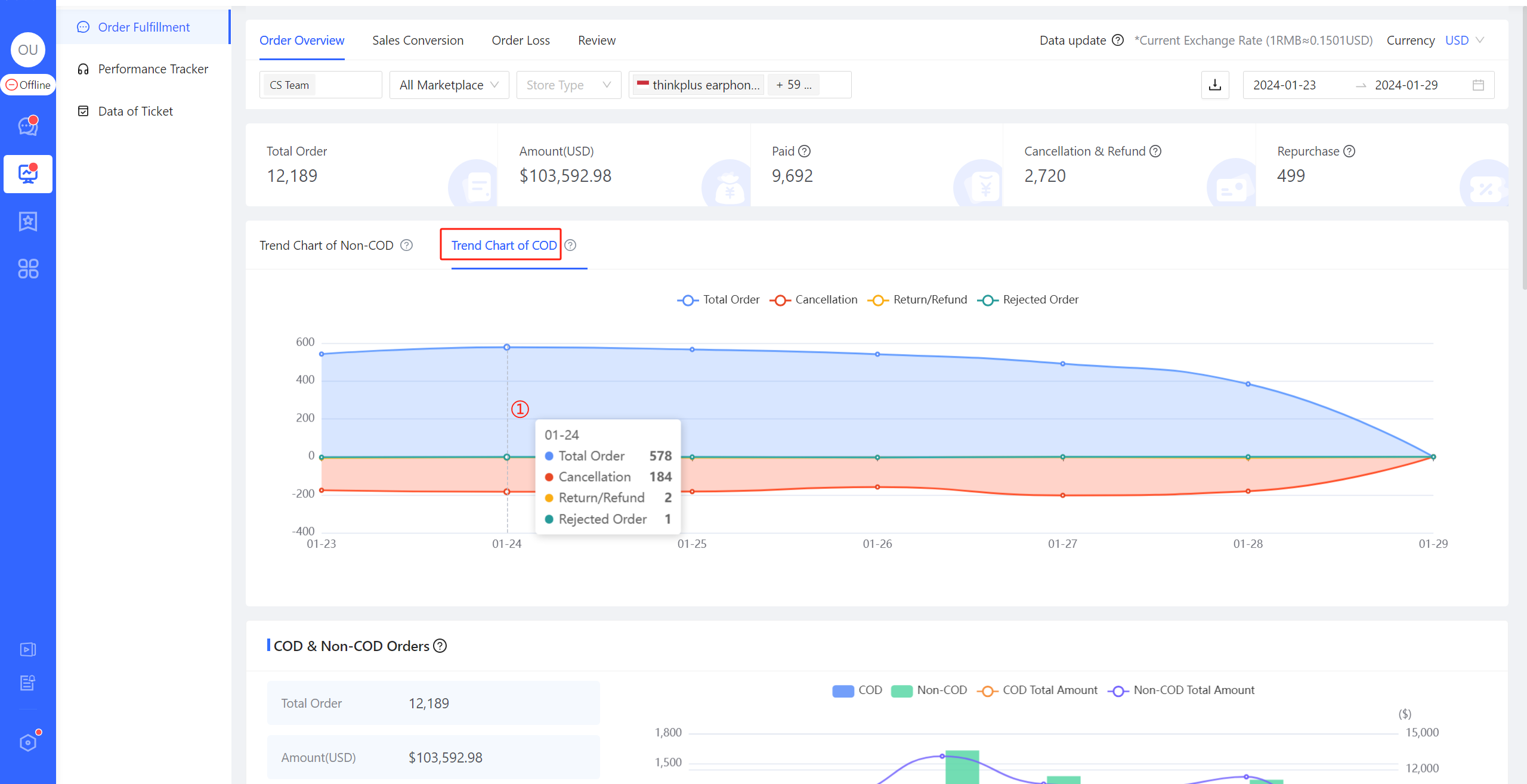Select Data of Ticket menu item
This screenshot has width=1527, height=784.
[144, 111]
